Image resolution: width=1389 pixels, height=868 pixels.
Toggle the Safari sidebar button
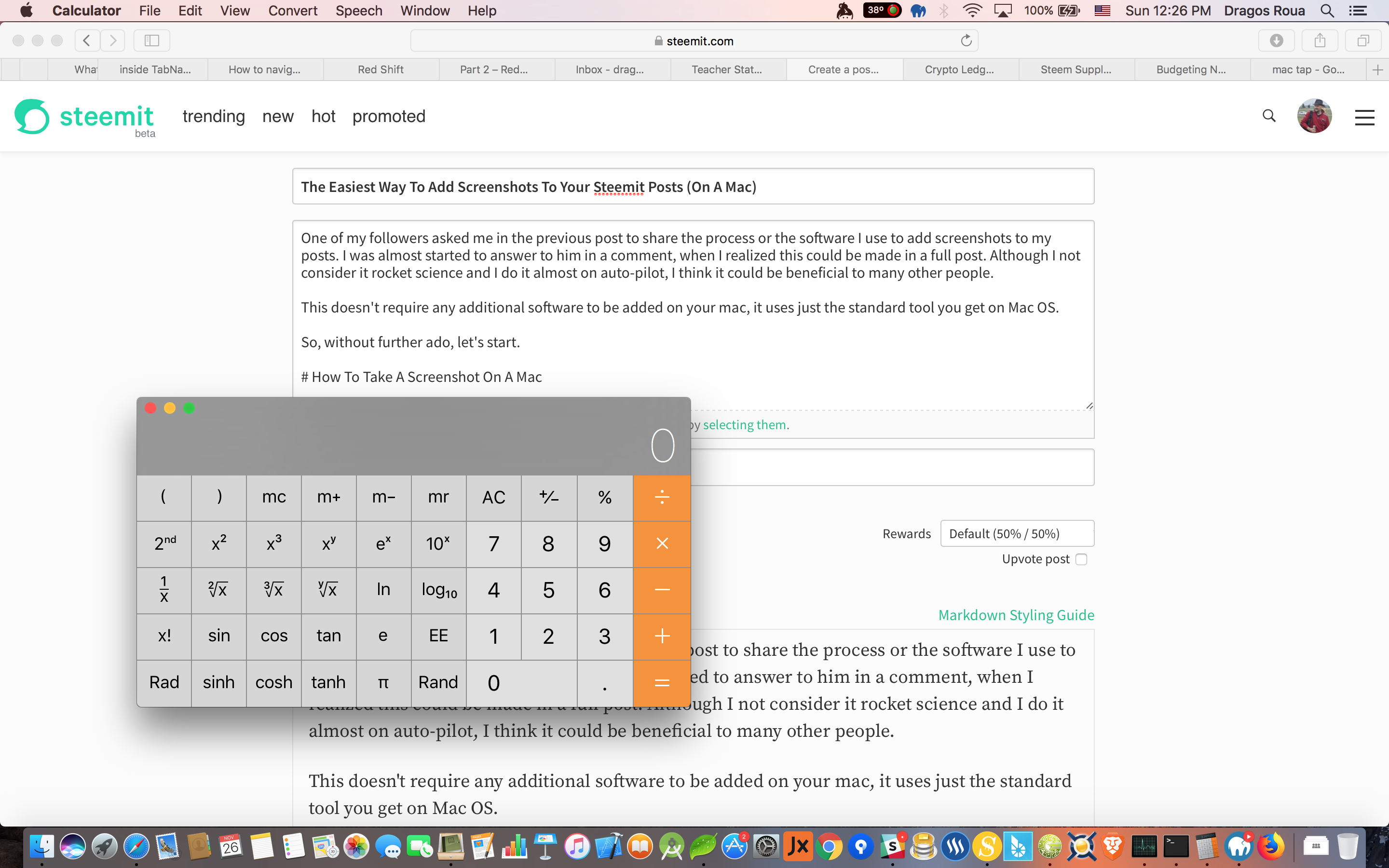pos(151,41)
